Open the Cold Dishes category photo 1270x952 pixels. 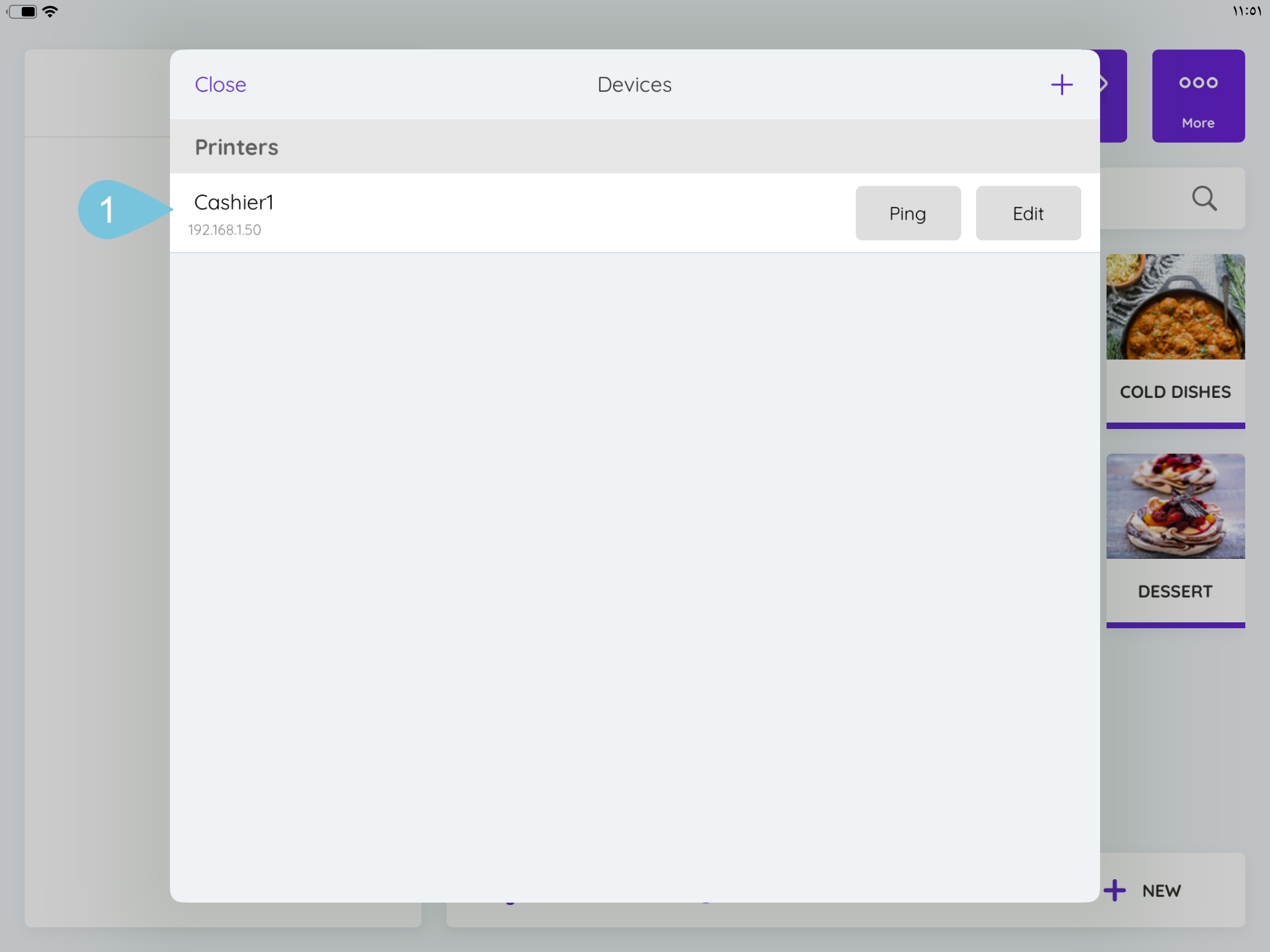click(x=1175, y=307)
